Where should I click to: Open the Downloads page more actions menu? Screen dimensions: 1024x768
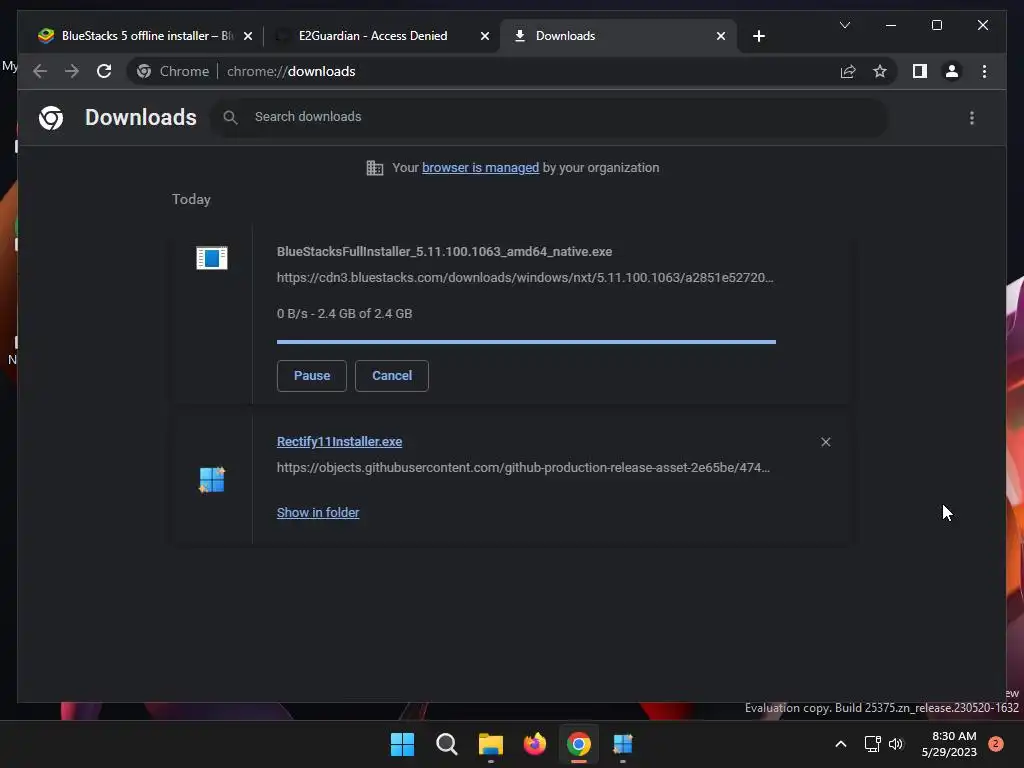point(972,118)
